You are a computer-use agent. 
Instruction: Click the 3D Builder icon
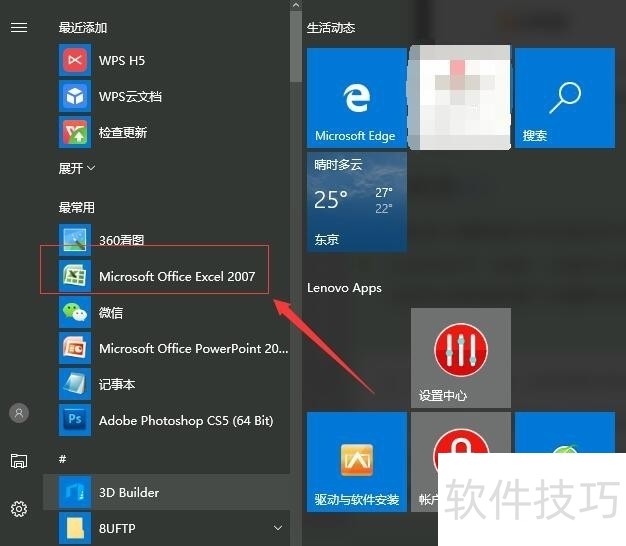click(75, 492)
